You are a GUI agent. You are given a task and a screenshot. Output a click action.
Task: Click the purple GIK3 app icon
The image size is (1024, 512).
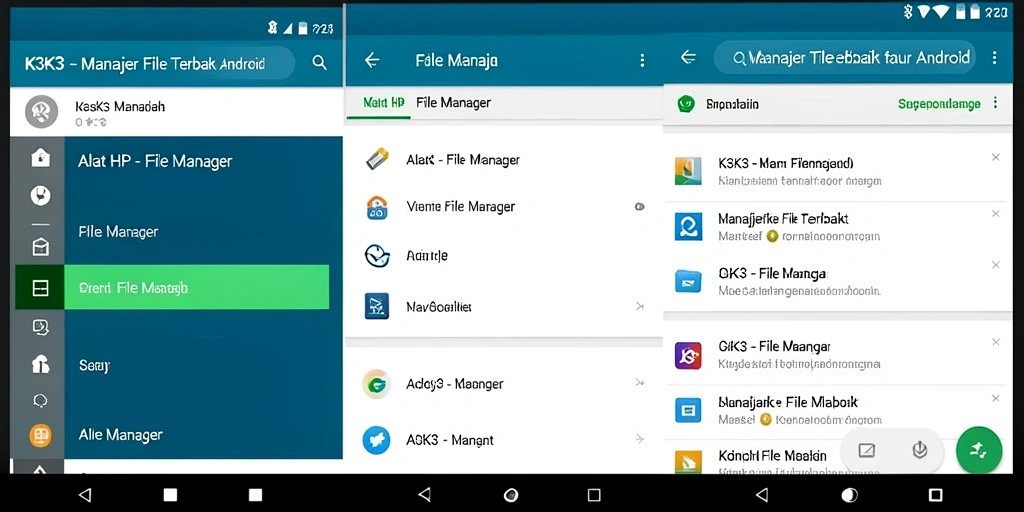[x=688, y=356]
